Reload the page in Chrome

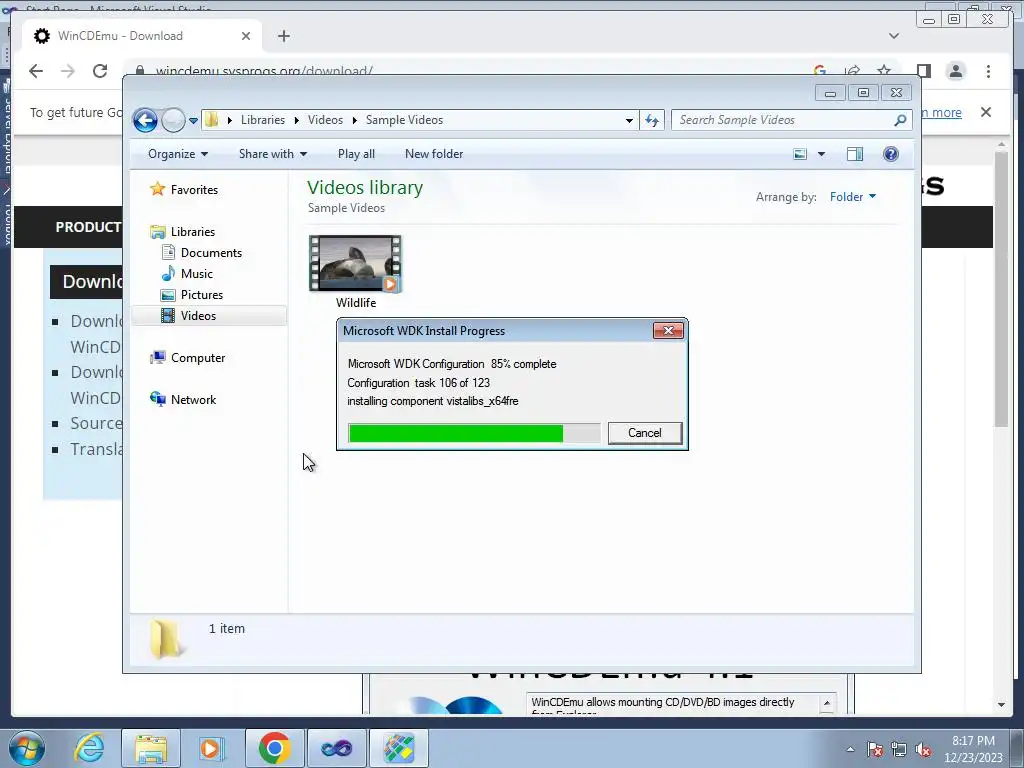pos(100,71)
